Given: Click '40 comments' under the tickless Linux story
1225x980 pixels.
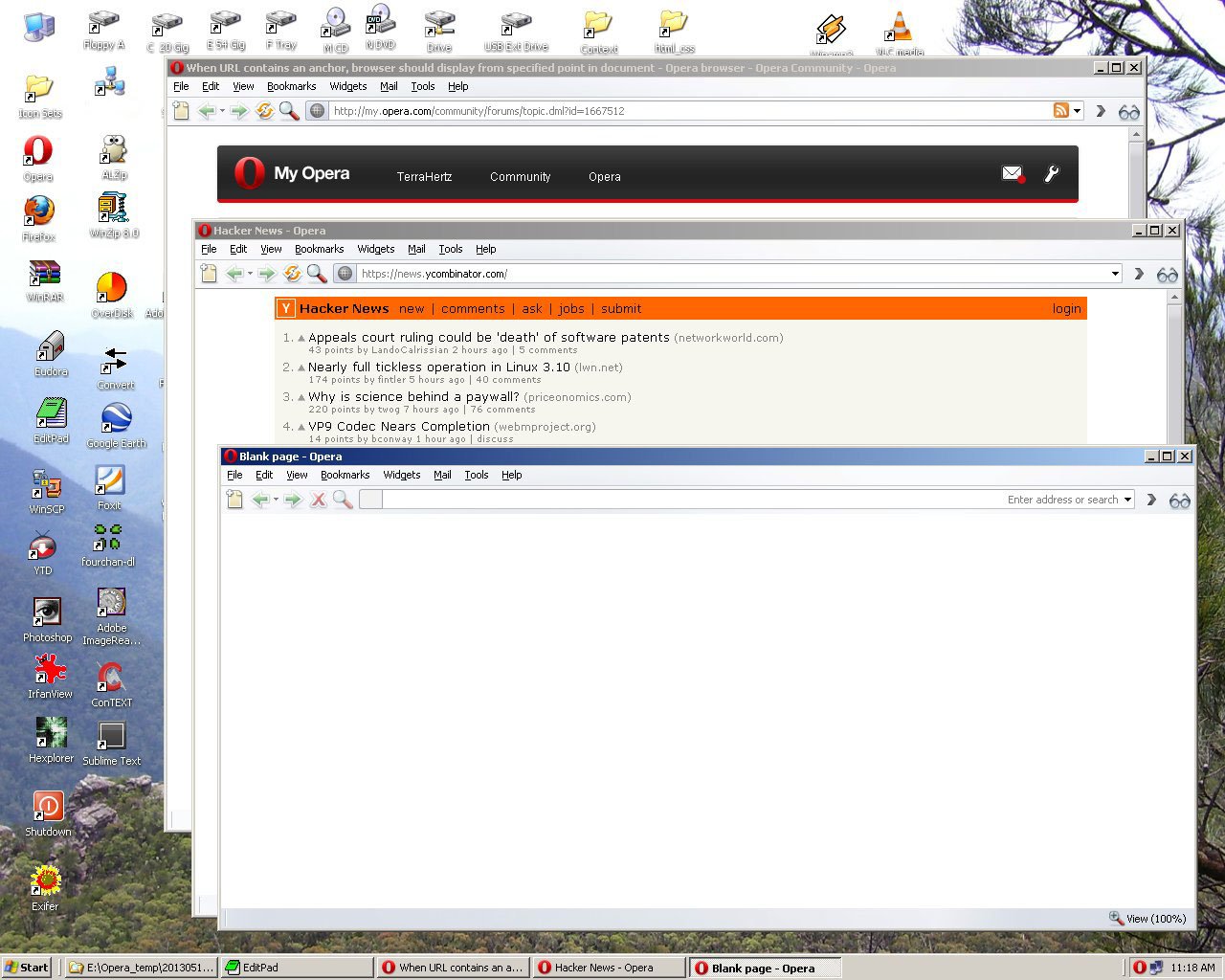Looking at the screenshot, I should (508, 380).
